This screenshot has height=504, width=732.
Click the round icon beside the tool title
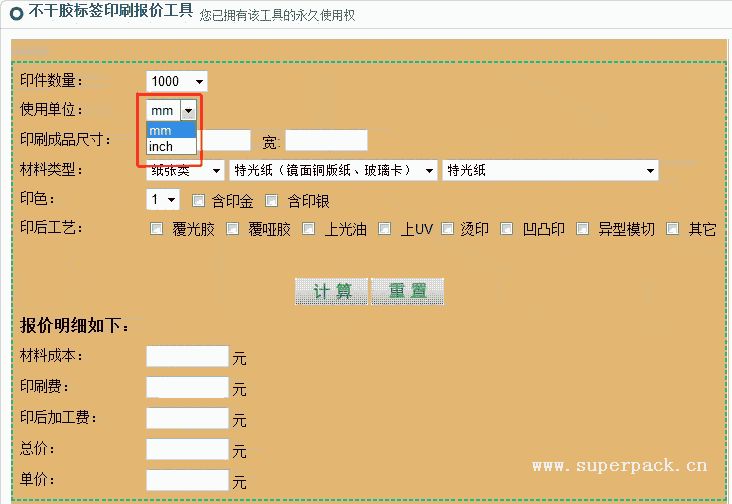(16, 14)
